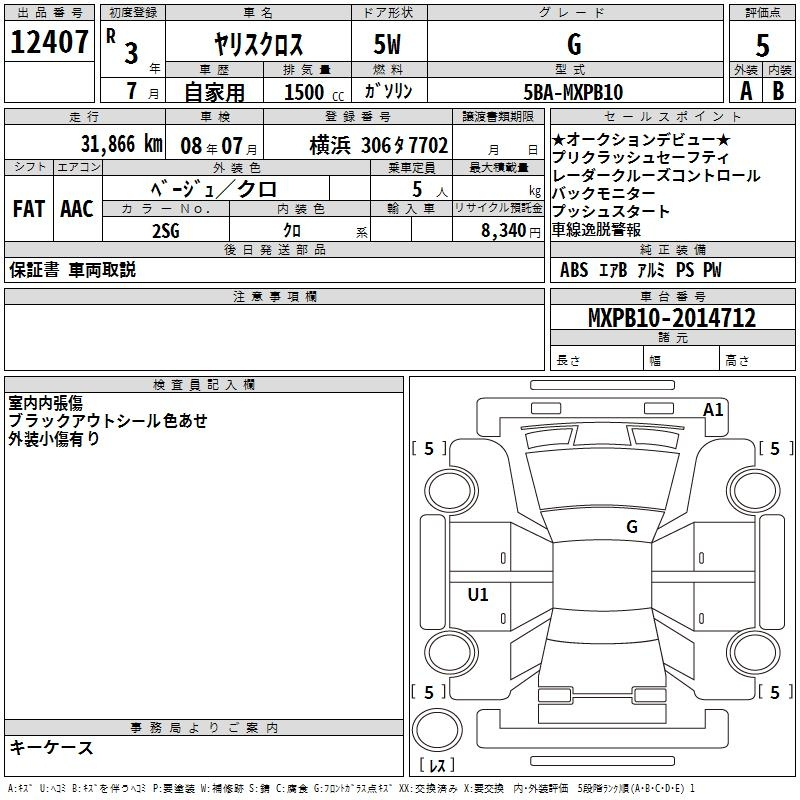The width and height of the screenshot is (800, 800).
Task: Click fuel type ガソリン
Action: (x=388, y=91)
